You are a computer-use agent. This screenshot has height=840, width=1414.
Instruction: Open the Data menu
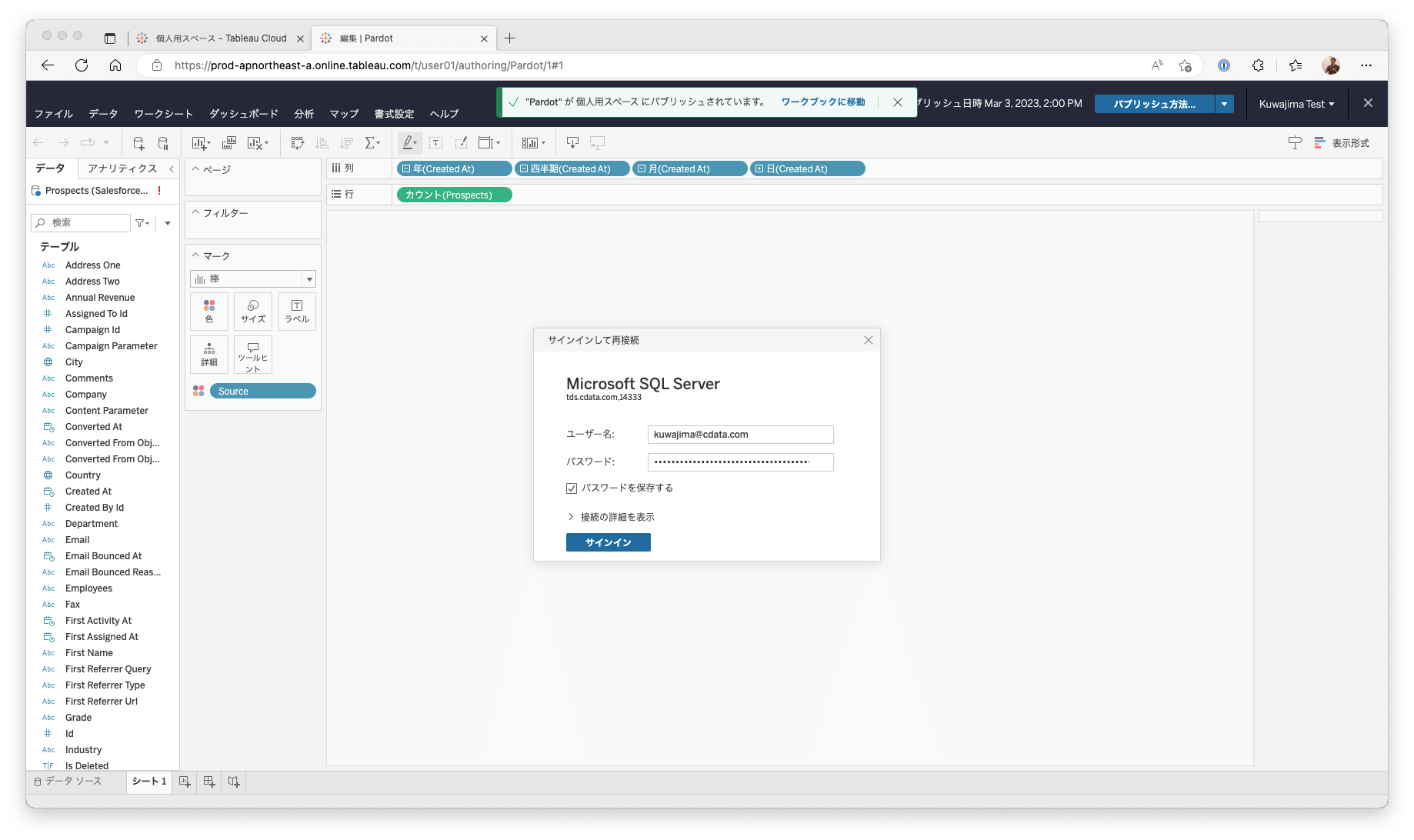coord(103,114)
